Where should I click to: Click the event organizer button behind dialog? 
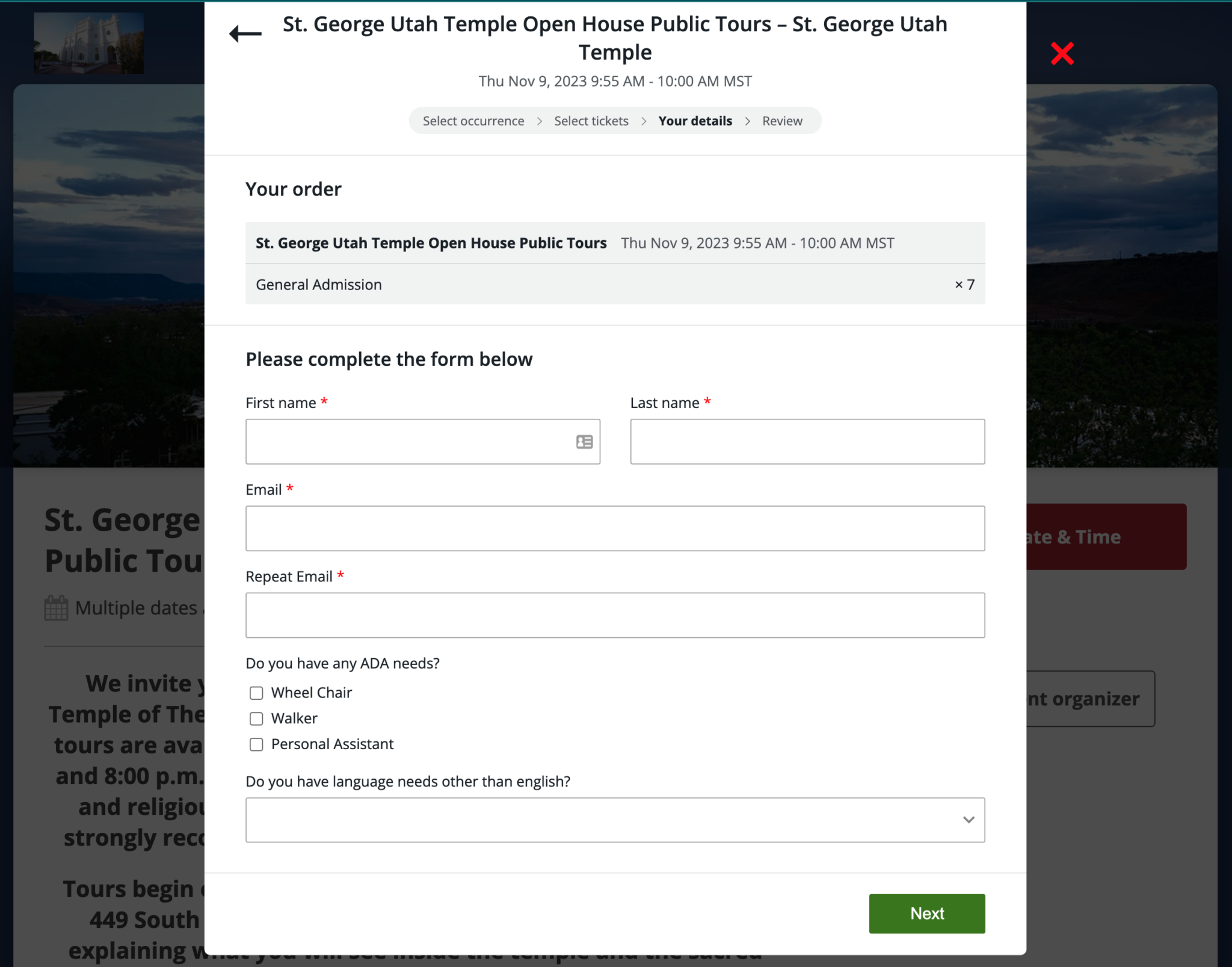point(1090,698)
